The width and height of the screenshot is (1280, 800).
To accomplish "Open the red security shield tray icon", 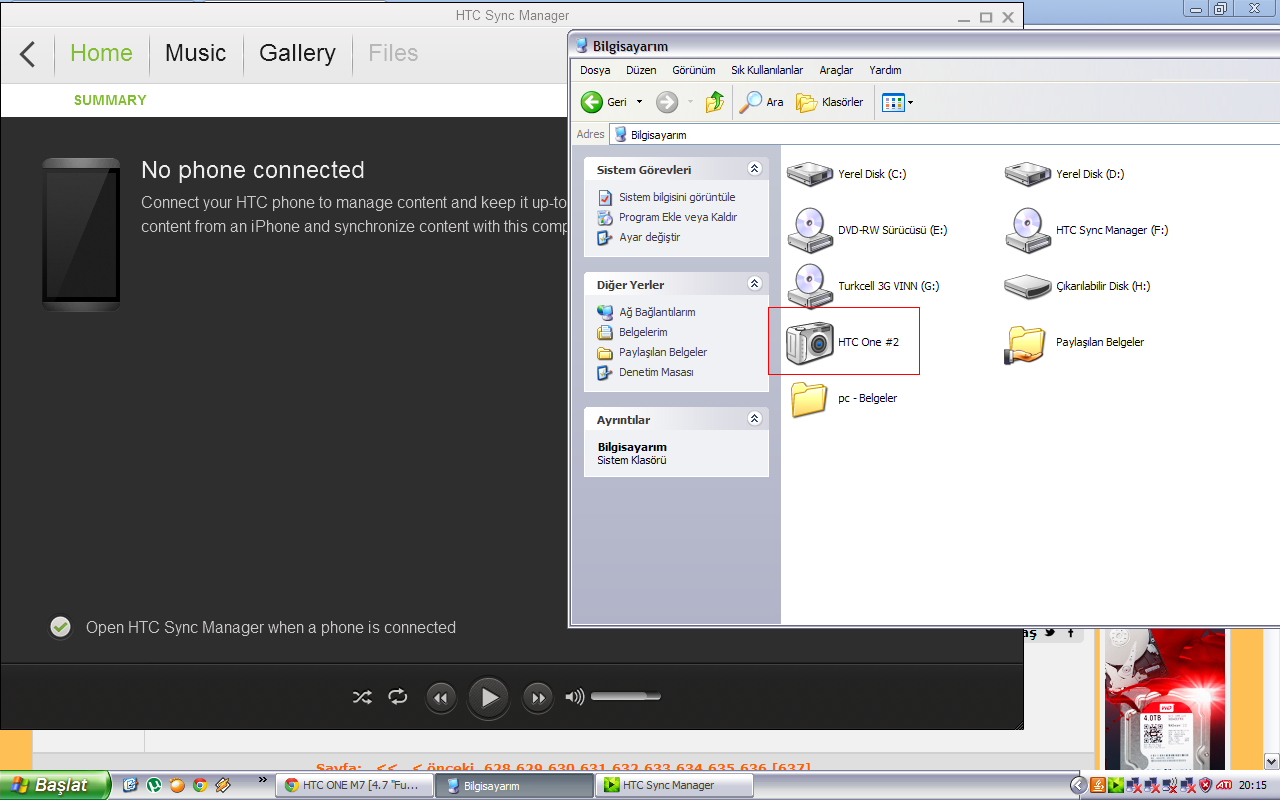I will (1206, 785).
